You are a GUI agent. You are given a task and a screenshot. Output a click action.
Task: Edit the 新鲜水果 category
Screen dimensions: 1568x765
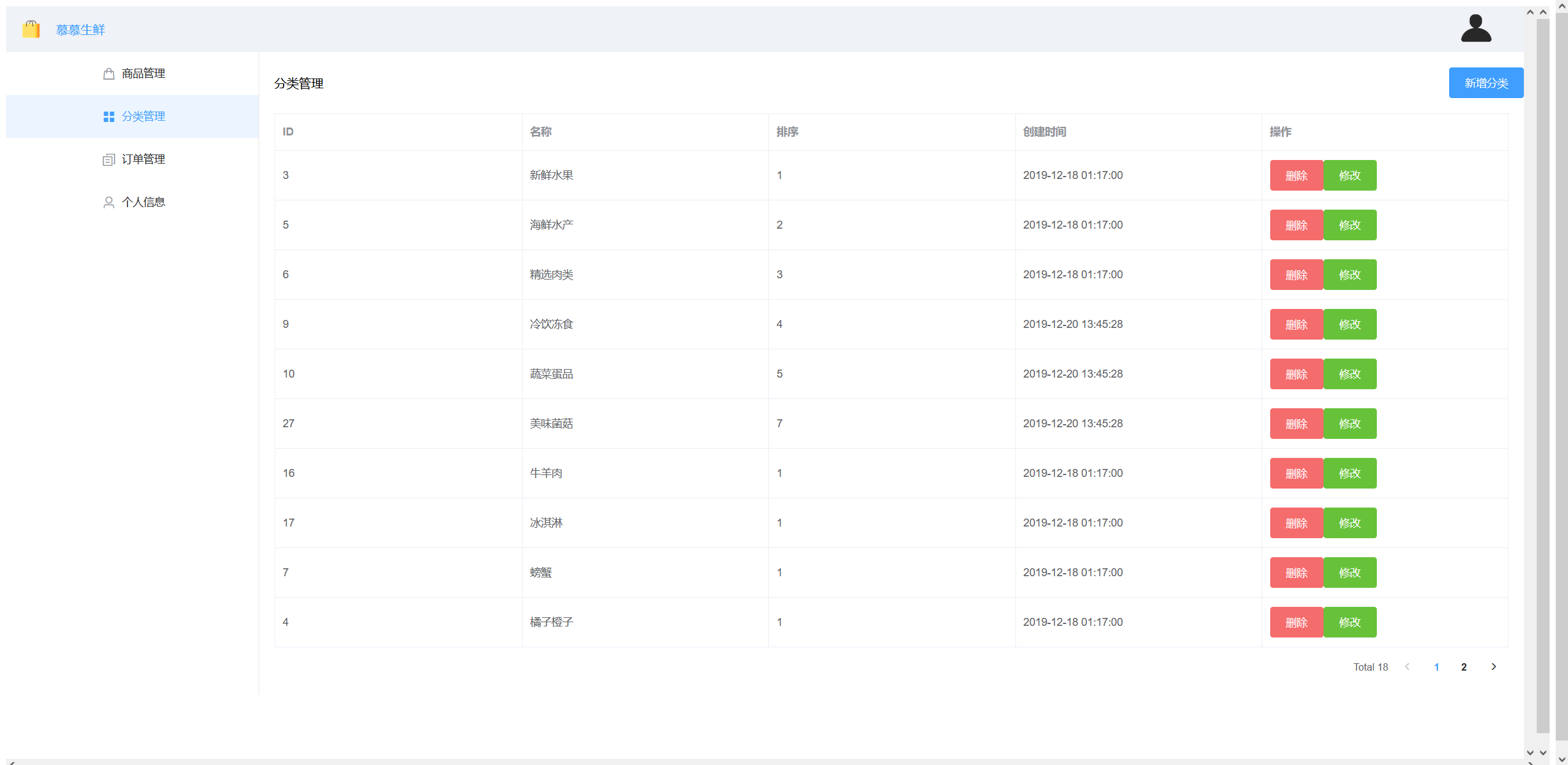[x=1350, y=175]
